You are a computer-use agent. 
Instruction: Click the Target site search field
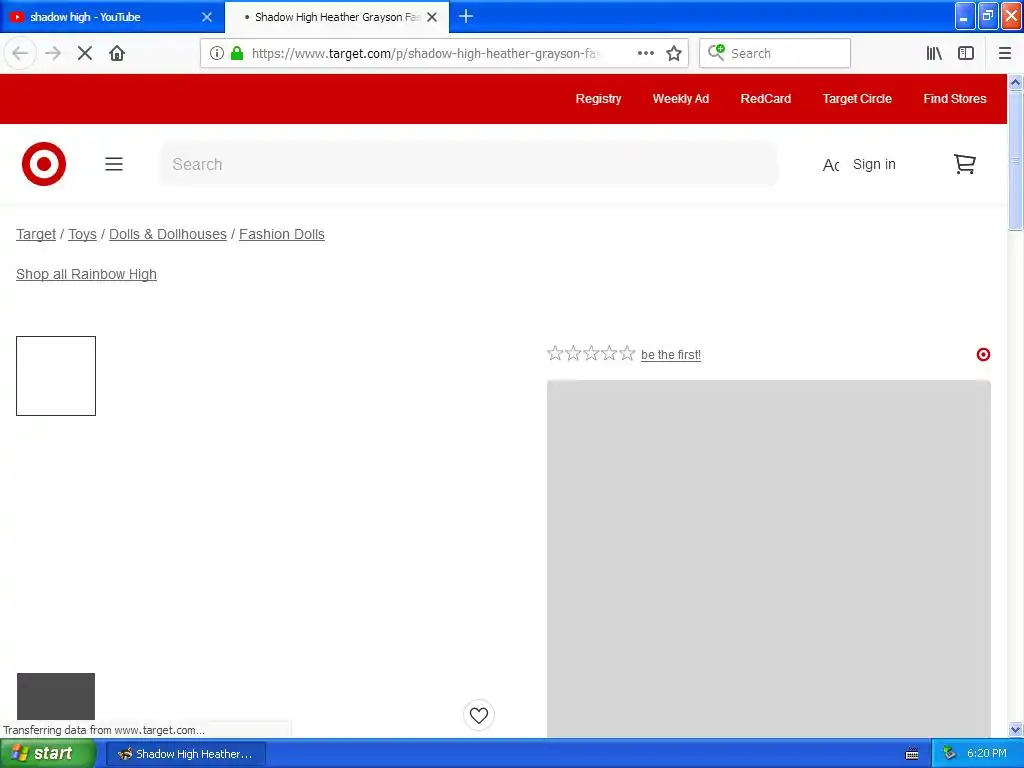tap(468, 164)
